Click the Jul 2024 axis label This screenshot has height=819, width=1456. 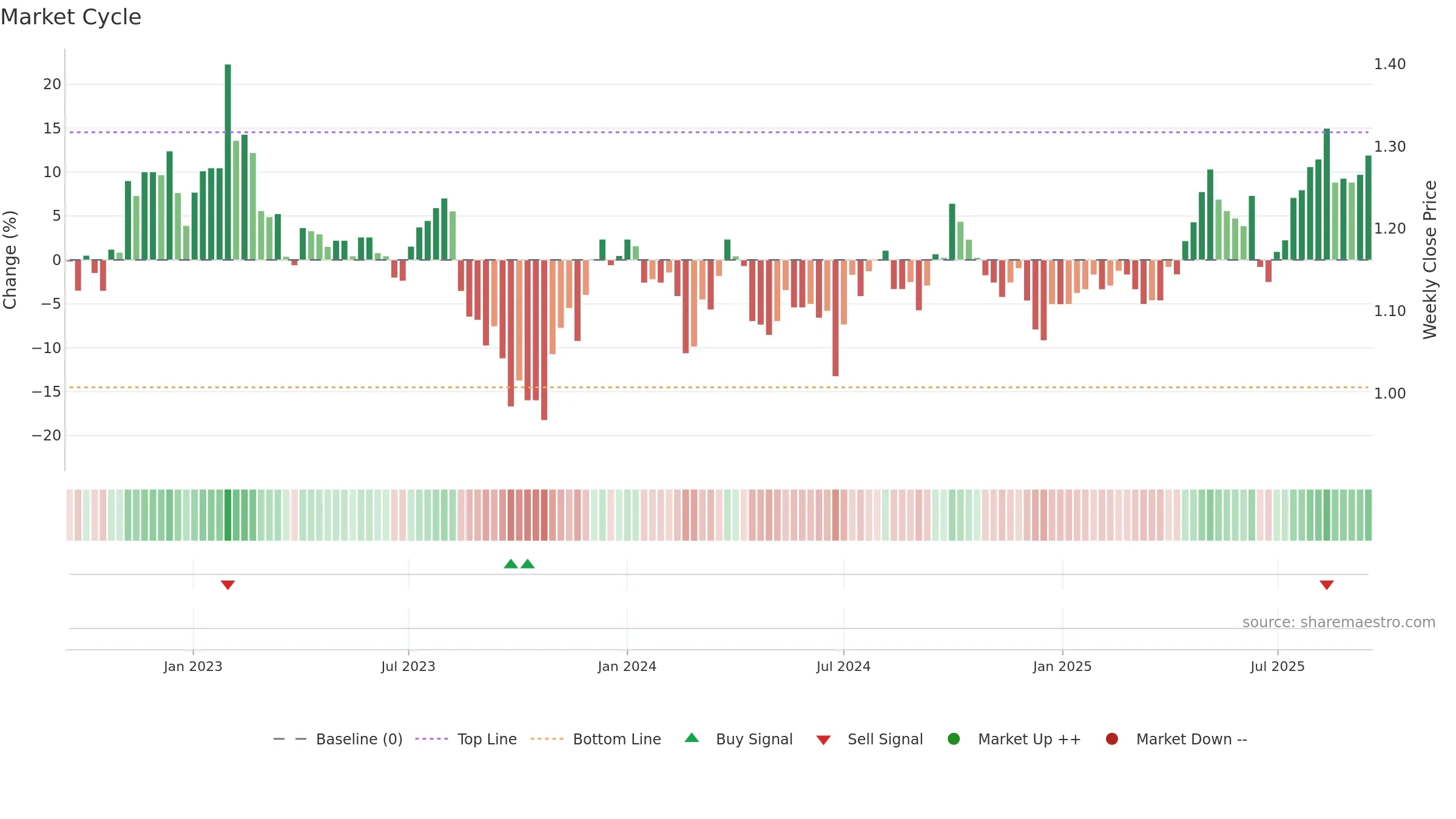click(843, 666)
